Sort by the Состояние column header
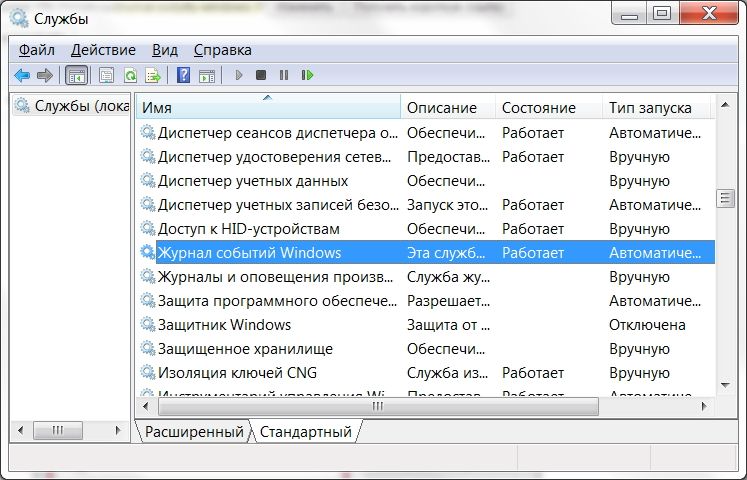This screenshot has width=747, height=480. [x=549, y=108]
